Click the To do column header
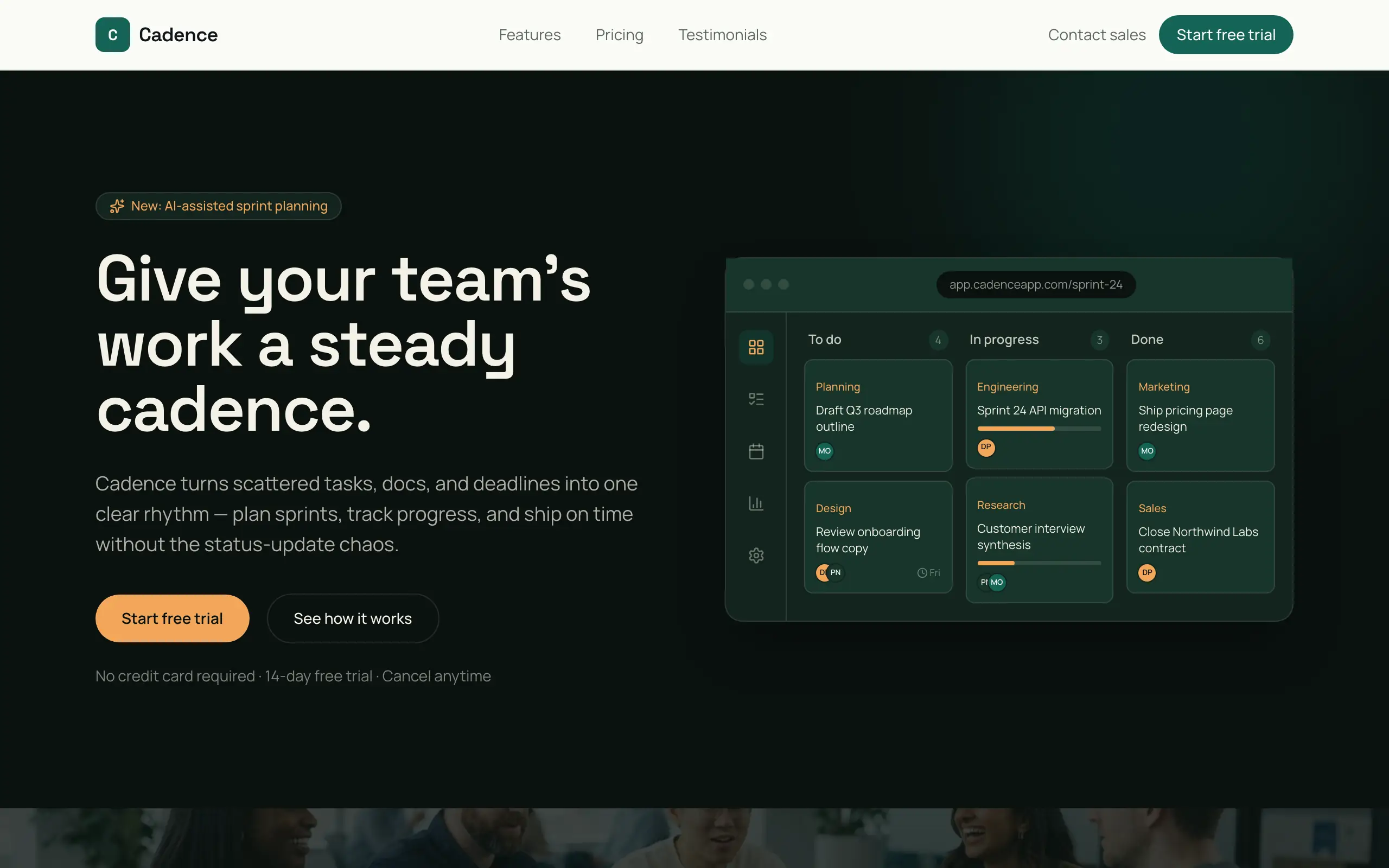Image resolution: width=1389 pixels, height=868 pixels. pyautogui.click(x=824, y=339)
